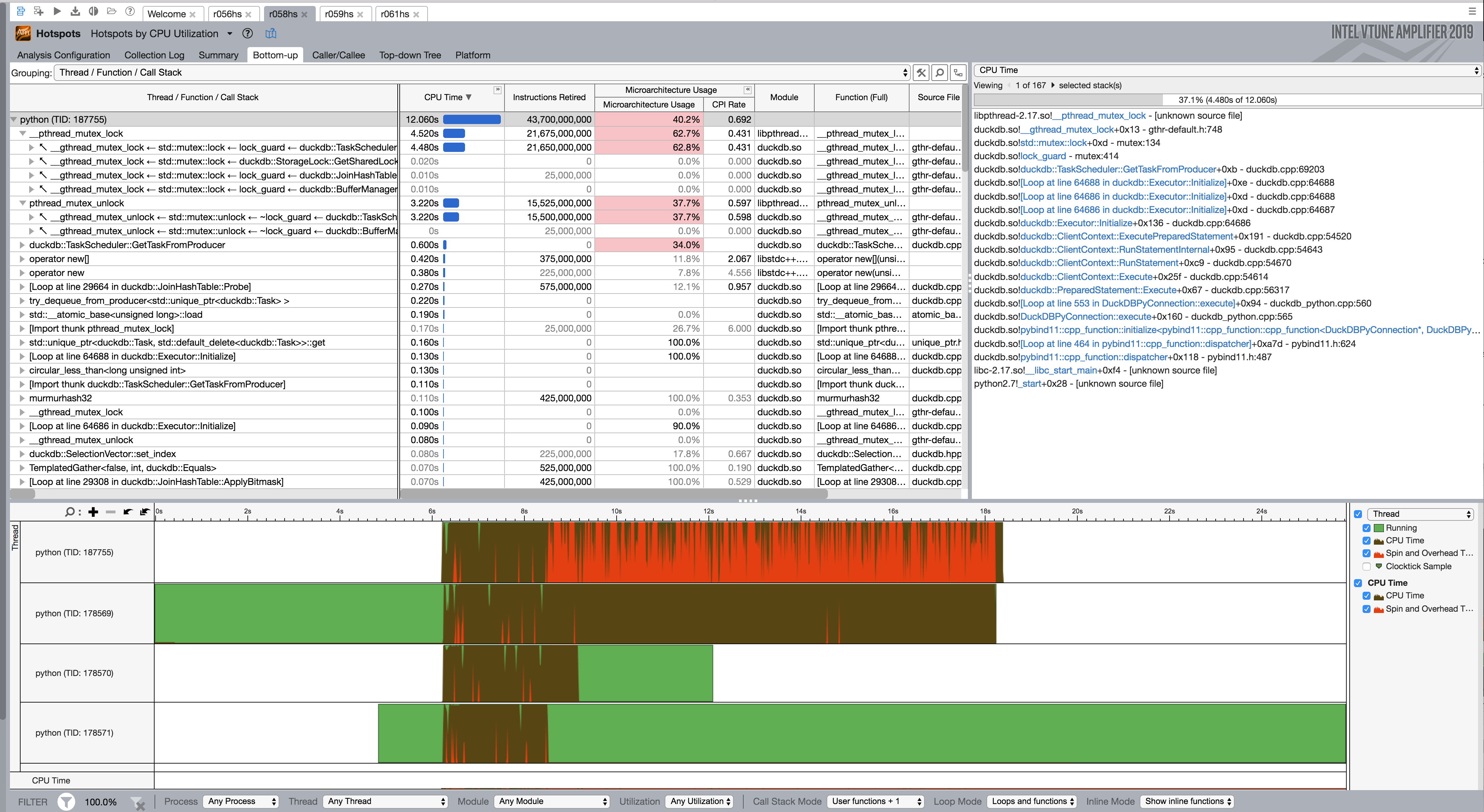Image resolution: width=1484 pixels, height=812 pixels.
Task: Click the Start analysis play icon
Action: 57,12
